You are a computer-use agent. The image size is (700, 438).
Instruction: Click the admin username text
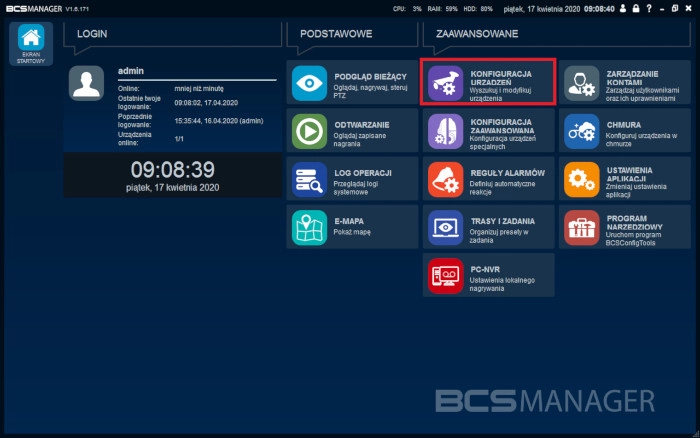[131, 71]
